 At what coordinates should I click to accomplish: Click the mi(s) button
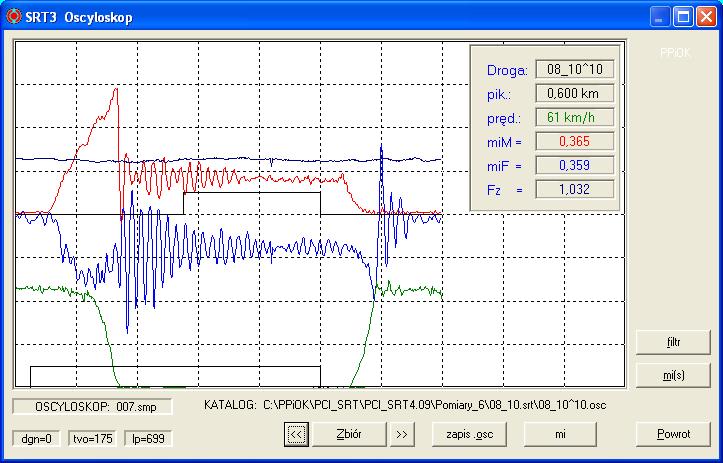673,375
